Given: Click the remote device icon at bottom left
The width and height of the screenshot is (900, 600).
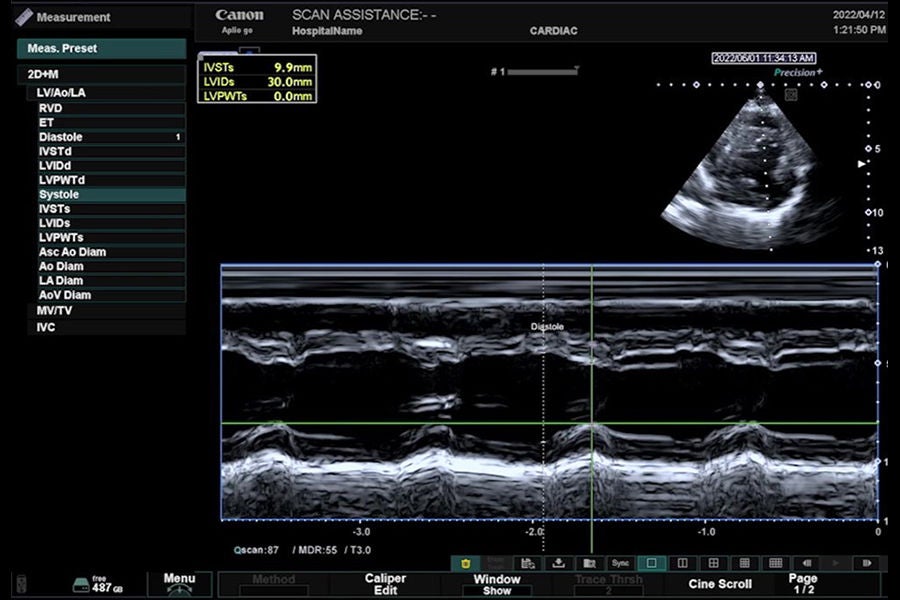Looking at the screenshot, I should pyautogui.click(x=21, y=584).
